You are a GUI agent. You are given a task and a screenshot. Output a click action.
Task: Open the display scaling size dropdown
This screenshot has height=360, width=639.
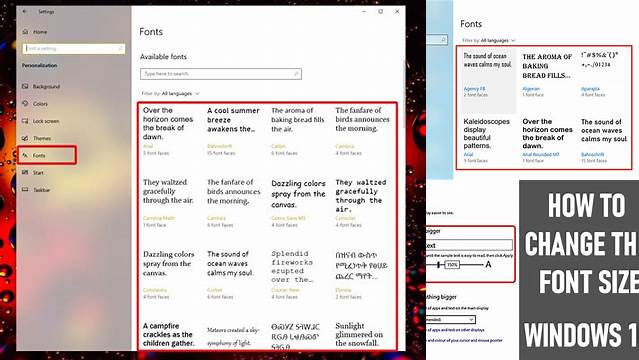point(450,319)
